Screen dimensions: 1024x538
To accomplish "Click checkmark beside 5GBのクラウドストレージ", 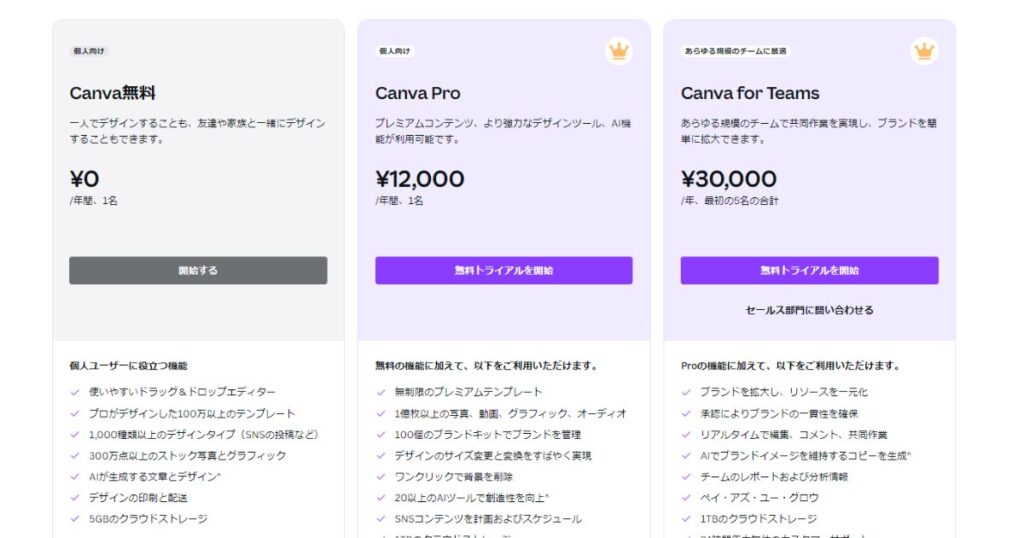I will click(x=75, y=518).
